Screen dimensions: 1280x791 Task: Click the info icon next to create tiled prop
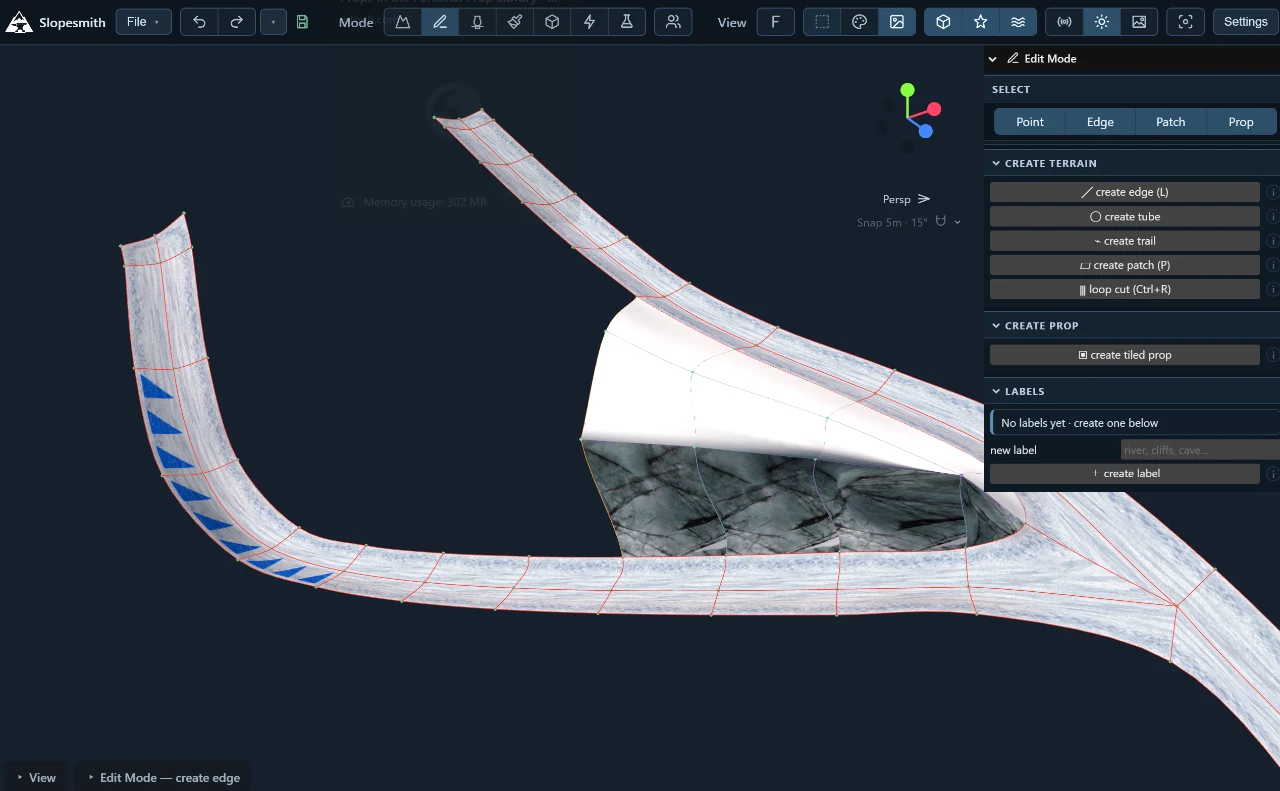1273,355
